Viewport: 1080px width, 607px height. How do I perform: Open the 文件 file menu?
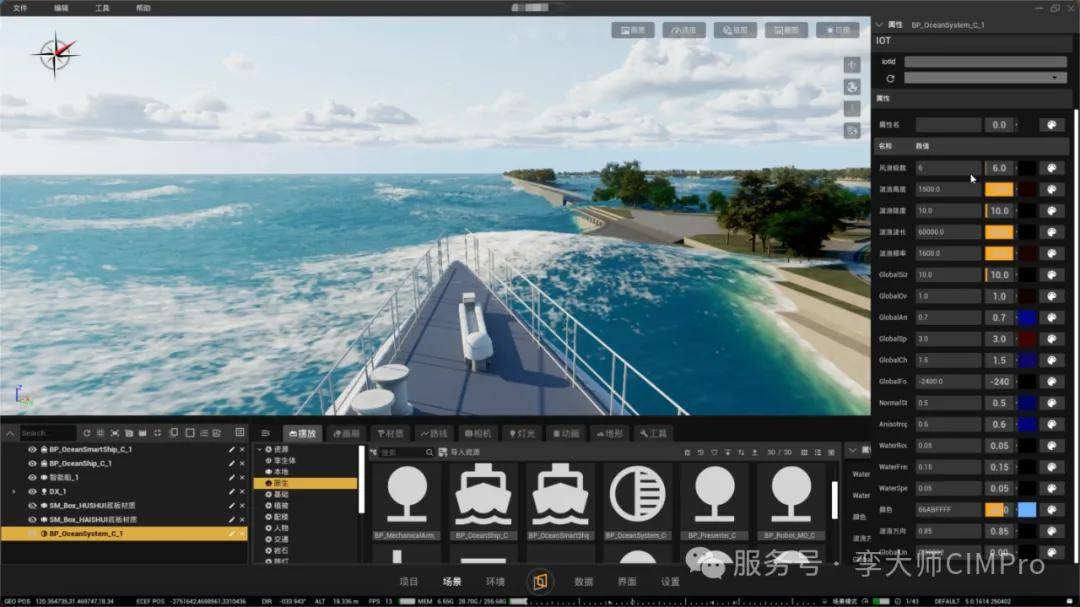click(x=20, y=7)
